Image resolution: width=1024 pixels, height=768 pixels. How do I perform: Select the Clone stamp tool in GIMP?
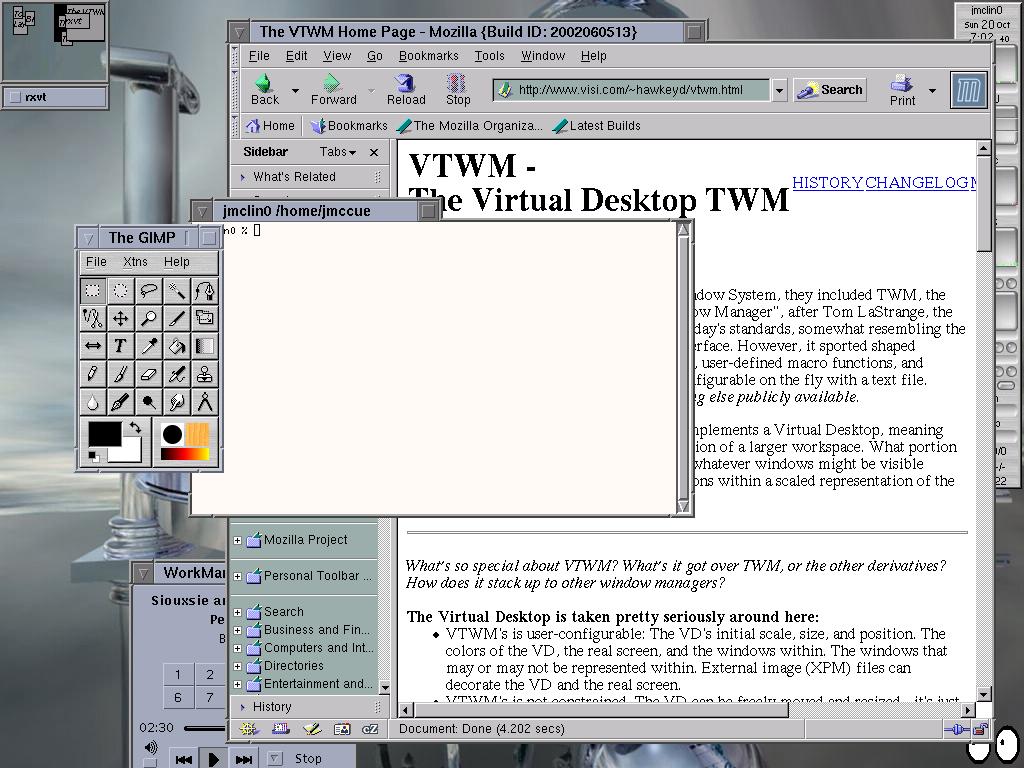click(204, 374)
